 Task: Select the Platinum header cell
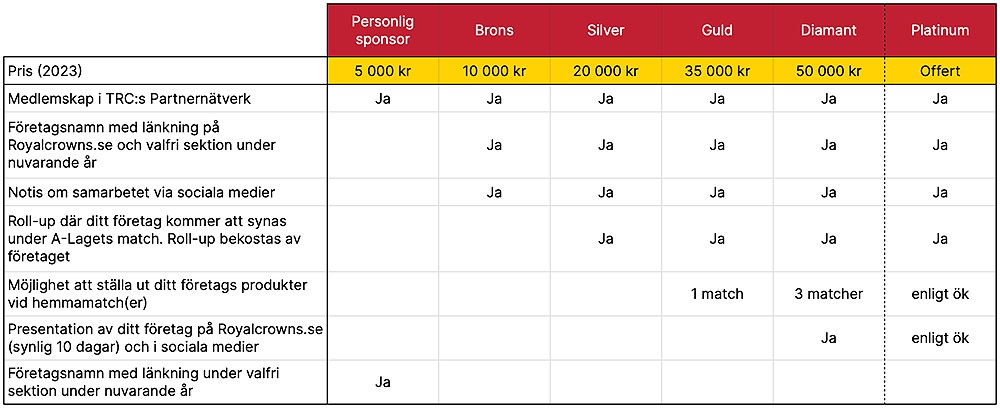(x=940, y=30)
